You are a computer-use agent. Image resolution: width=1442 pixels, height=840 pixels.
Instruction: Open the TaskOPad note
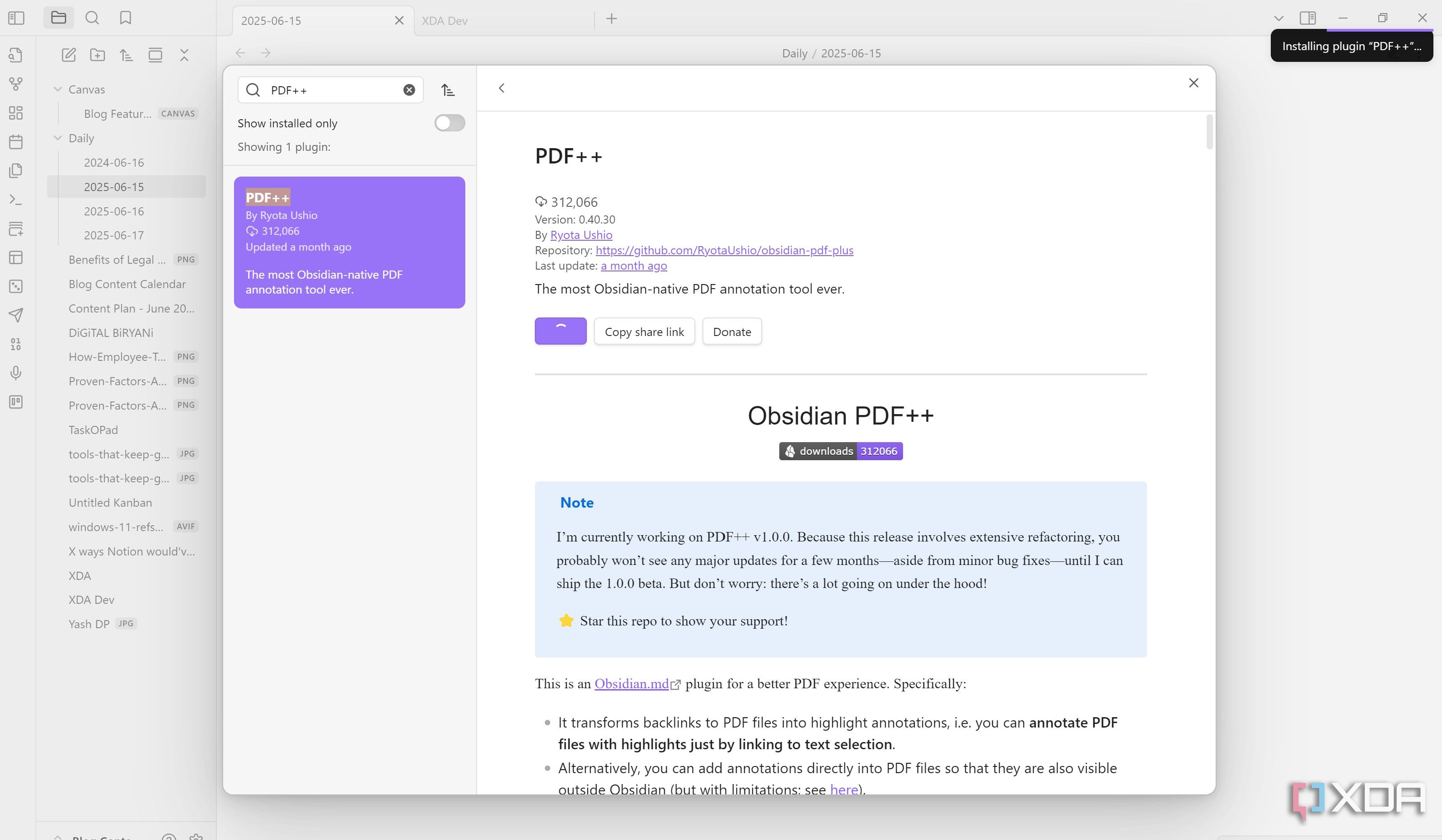[126, 430]
